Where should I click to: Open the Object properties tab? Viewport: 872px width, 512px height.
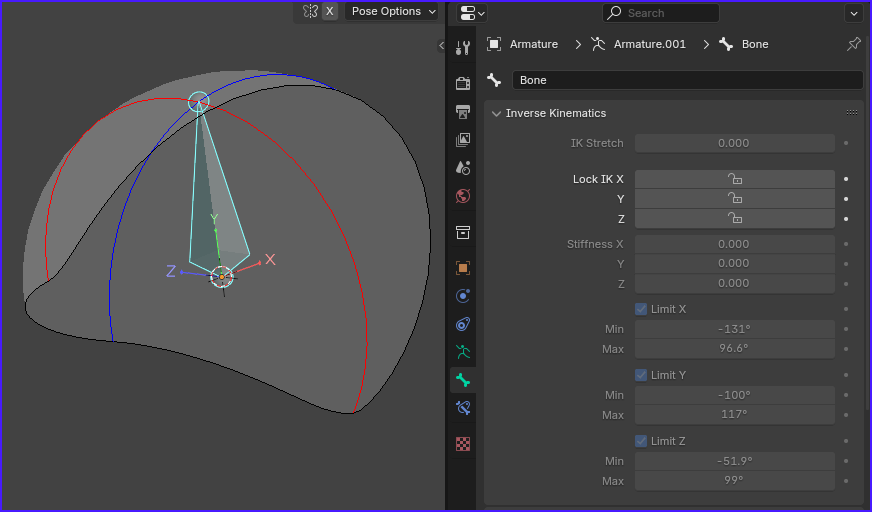[x=463, y=268]
